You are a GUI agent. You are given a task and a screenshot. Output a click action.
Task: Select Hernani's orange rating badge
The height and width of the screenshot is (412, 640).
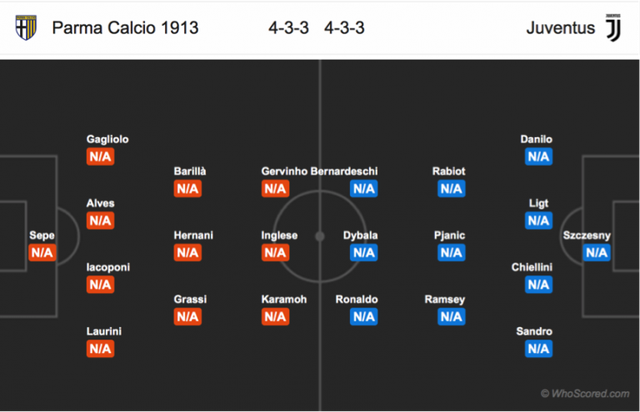point(188,253)
